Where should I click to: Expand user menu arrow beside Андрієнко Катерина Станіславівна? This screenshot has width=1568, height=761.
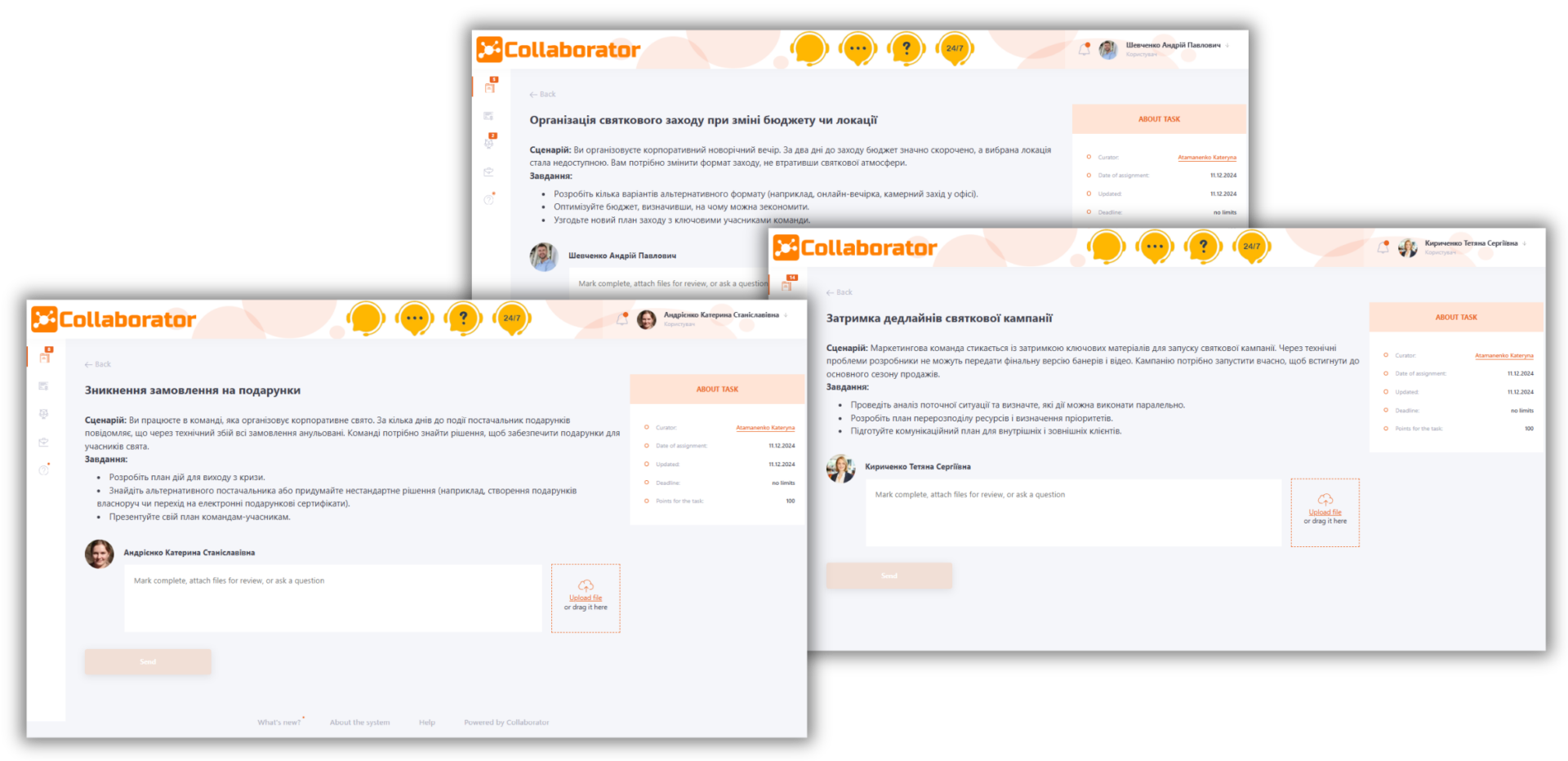point(786,315)
